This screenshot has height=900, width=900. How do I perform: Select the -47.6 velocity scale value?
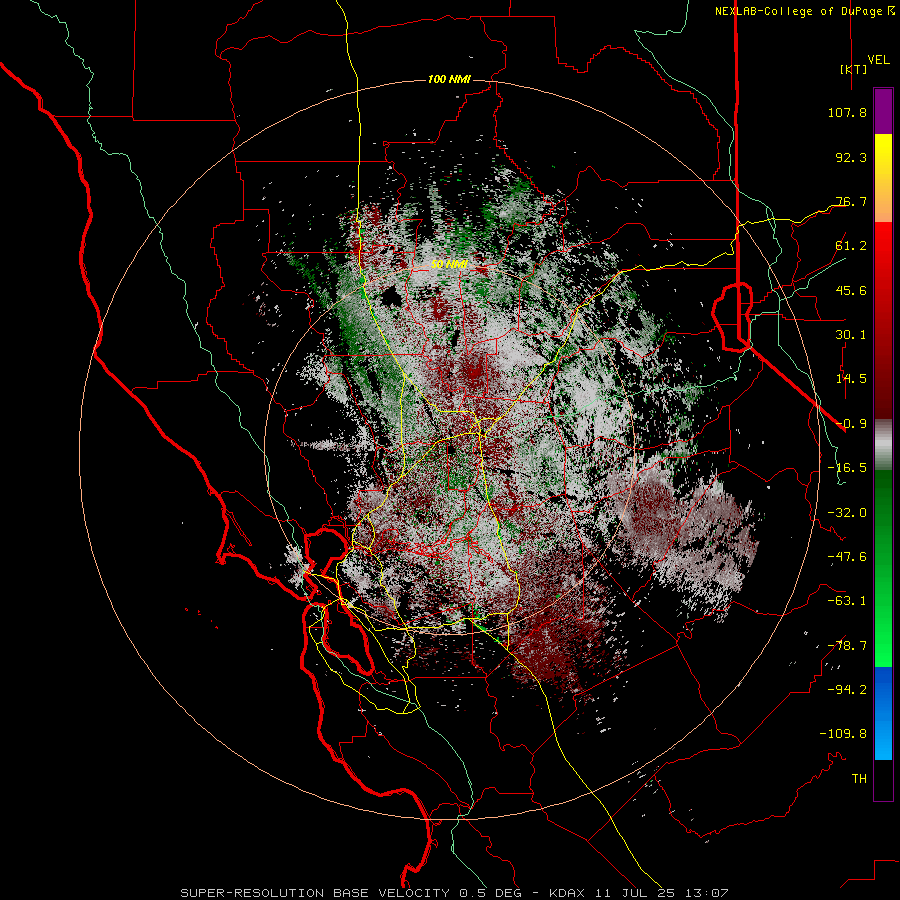tap(847, 557)
